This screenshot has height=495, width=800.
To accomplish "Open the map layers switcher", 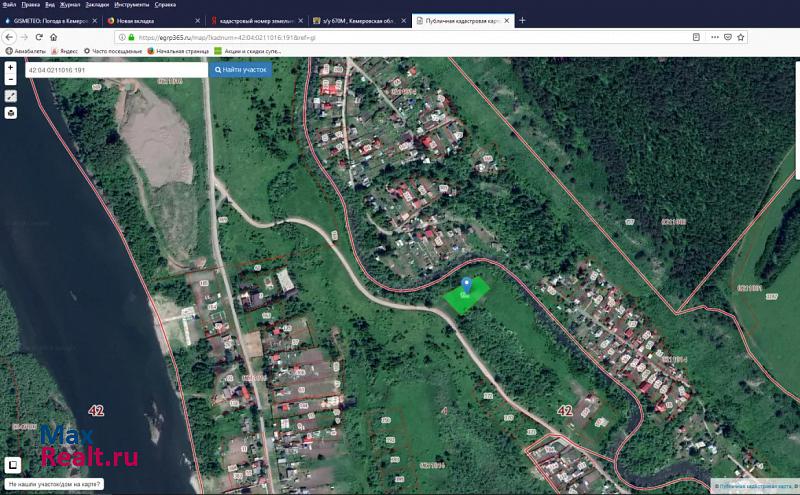I will point(10,113).
